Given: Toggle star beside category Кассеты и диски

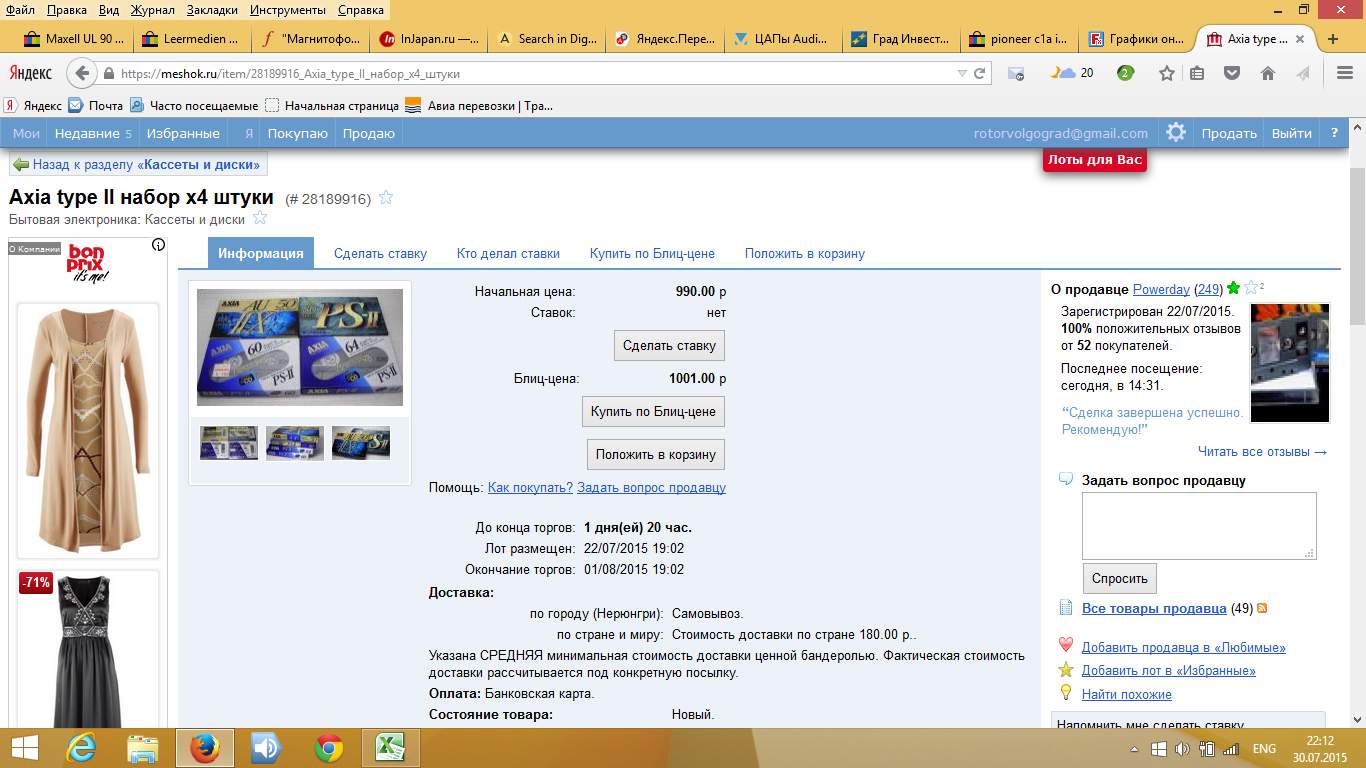Looking at the screenshot, I should 260,218.
